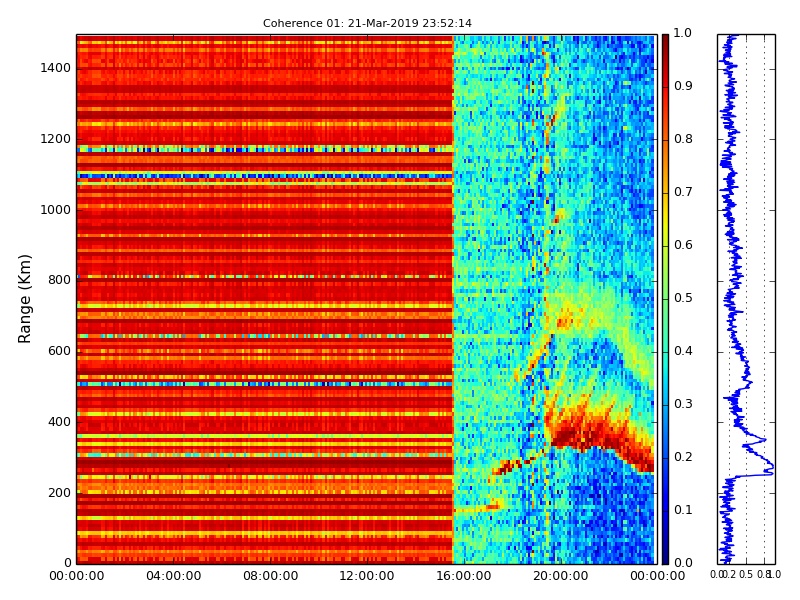
Task: Click the 400 range tick label
Action: point(59,422)
